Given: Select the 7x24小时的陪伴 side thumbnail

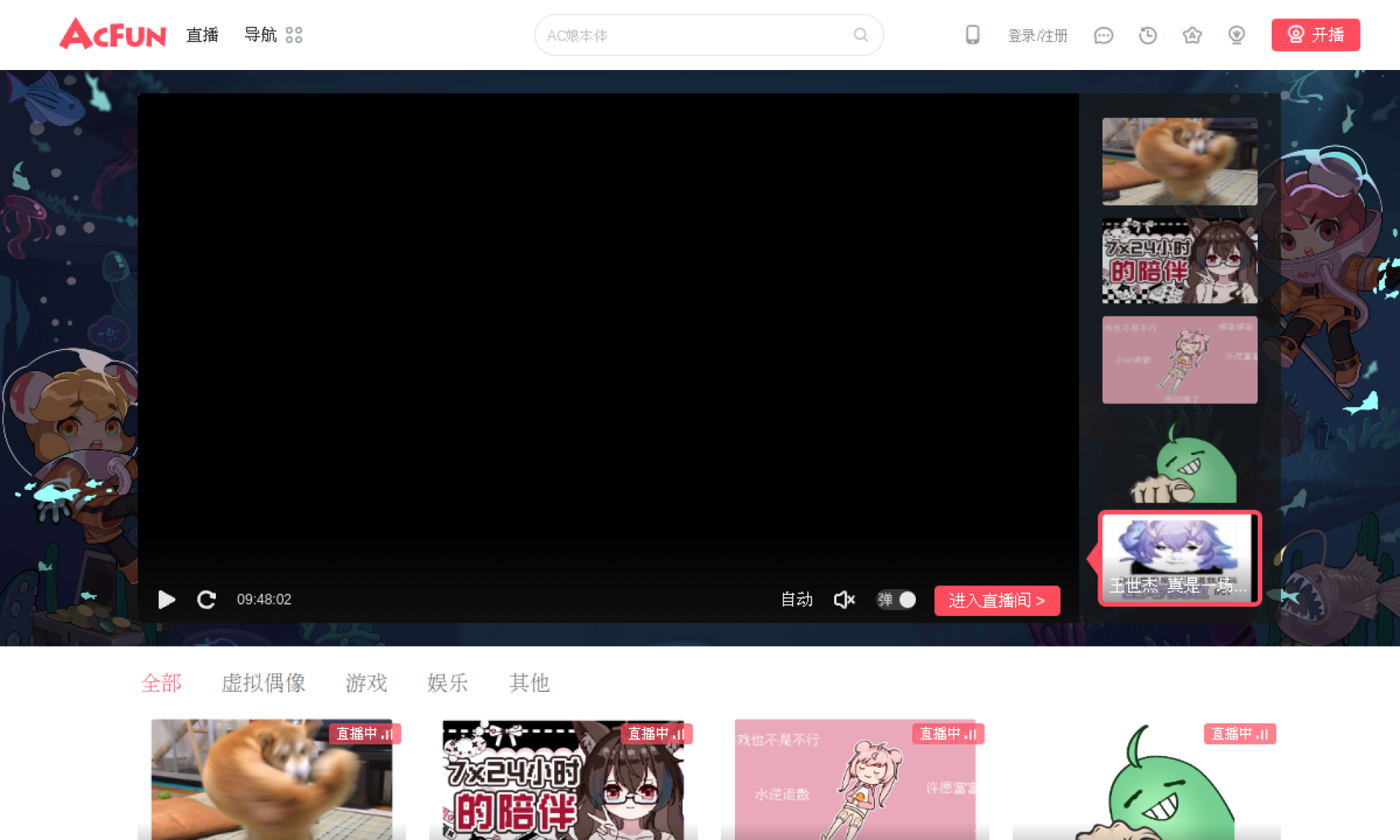Looking at the screenshot, I should [1180, 261].
